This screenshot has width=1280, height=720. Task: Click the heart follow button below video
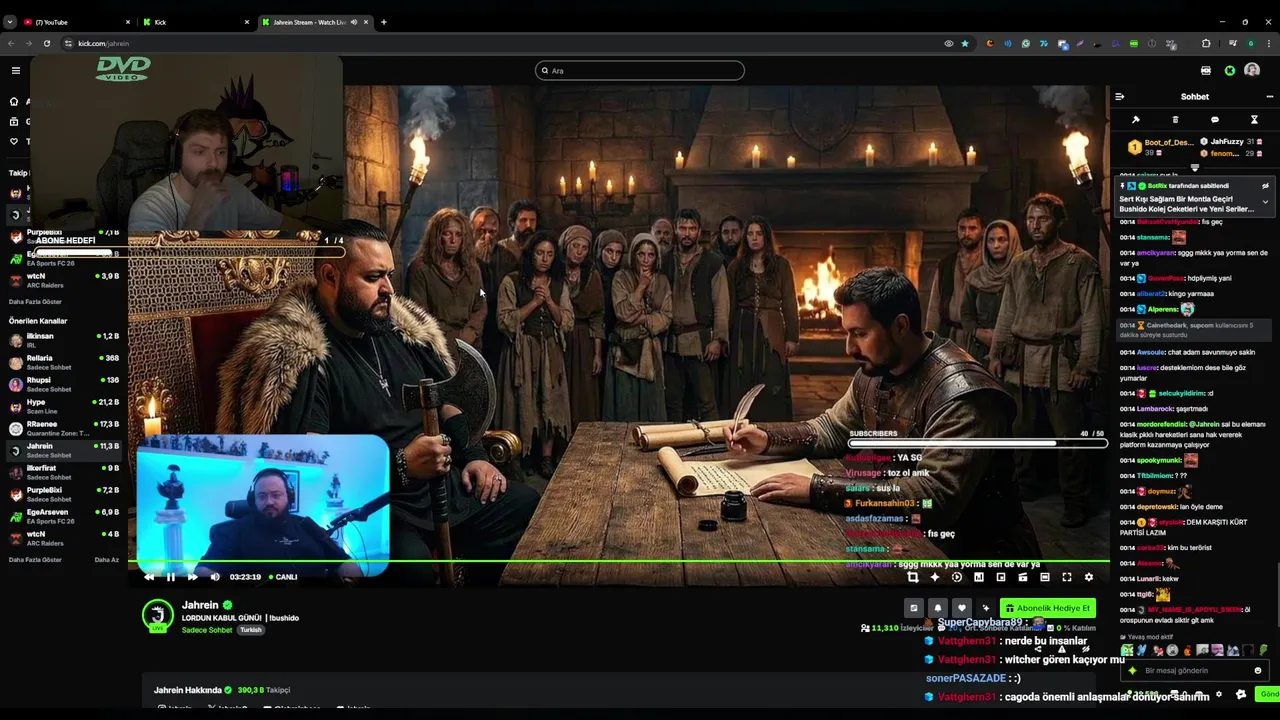[961, 608]
